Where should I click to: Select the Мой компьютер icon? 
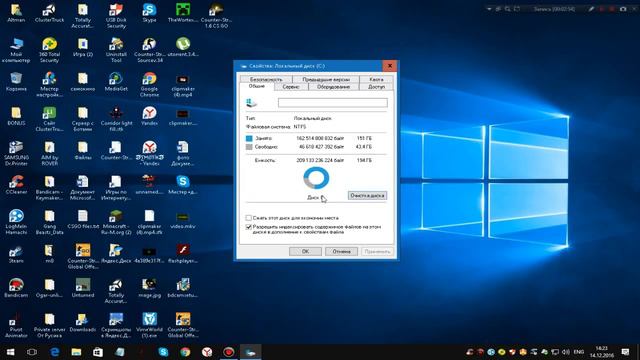(x=16, y=50)
